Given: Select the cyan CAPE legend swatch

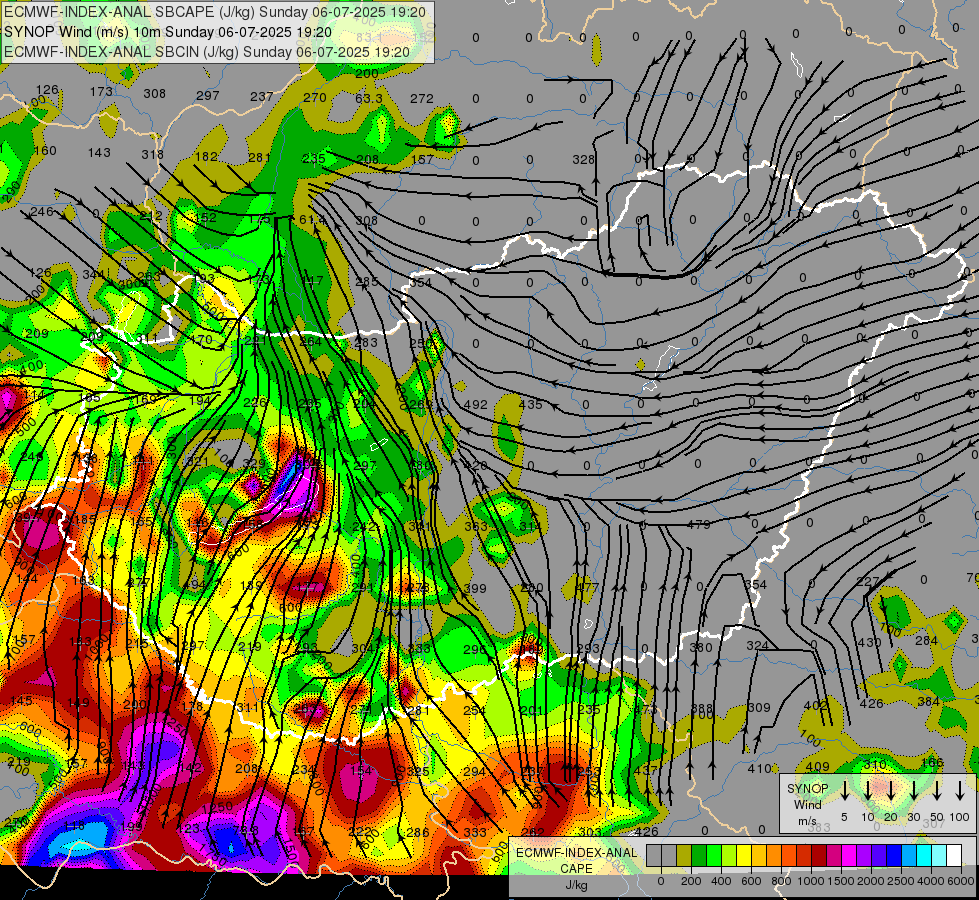Looking at the screenshot, I should pyautogui.click(x=924, y=855).
